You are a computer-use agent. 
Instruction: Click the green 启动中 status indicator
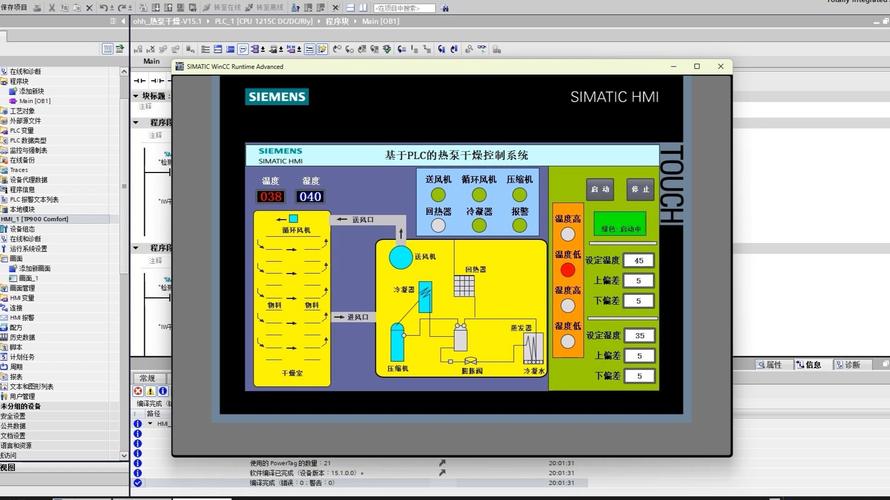619,223
